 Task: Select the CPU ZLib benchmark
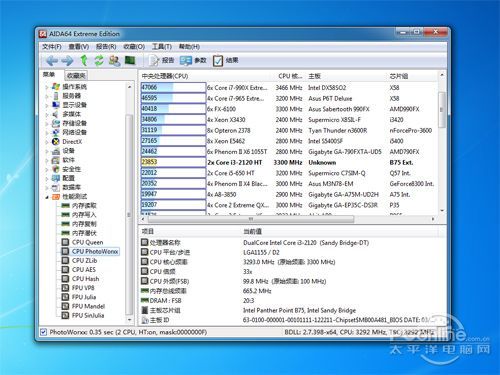pos(84,260)
